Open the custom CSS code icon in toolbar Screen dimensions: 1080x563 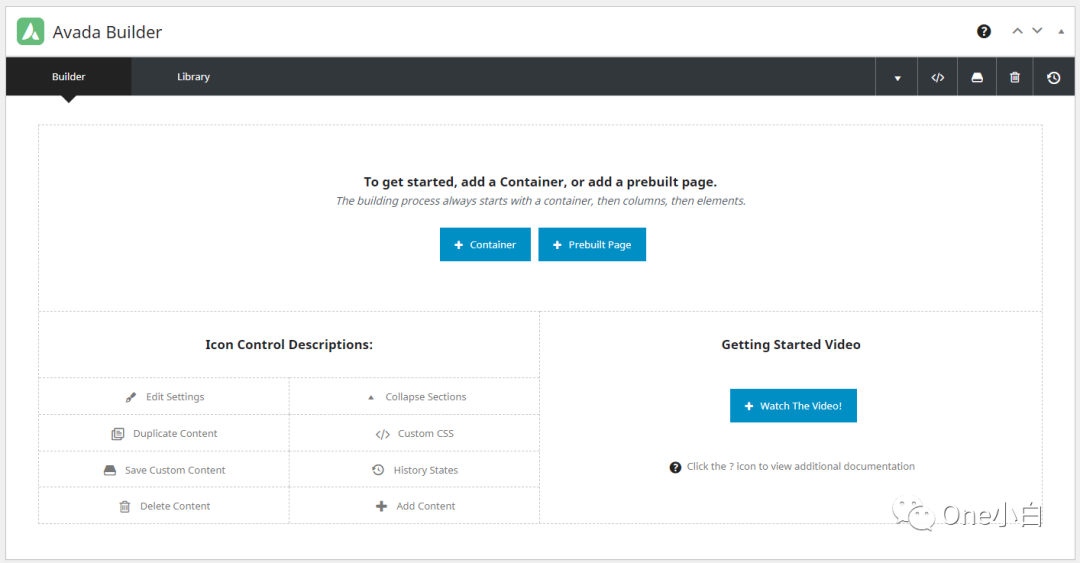pyautogui.click(x=937, y=77)
